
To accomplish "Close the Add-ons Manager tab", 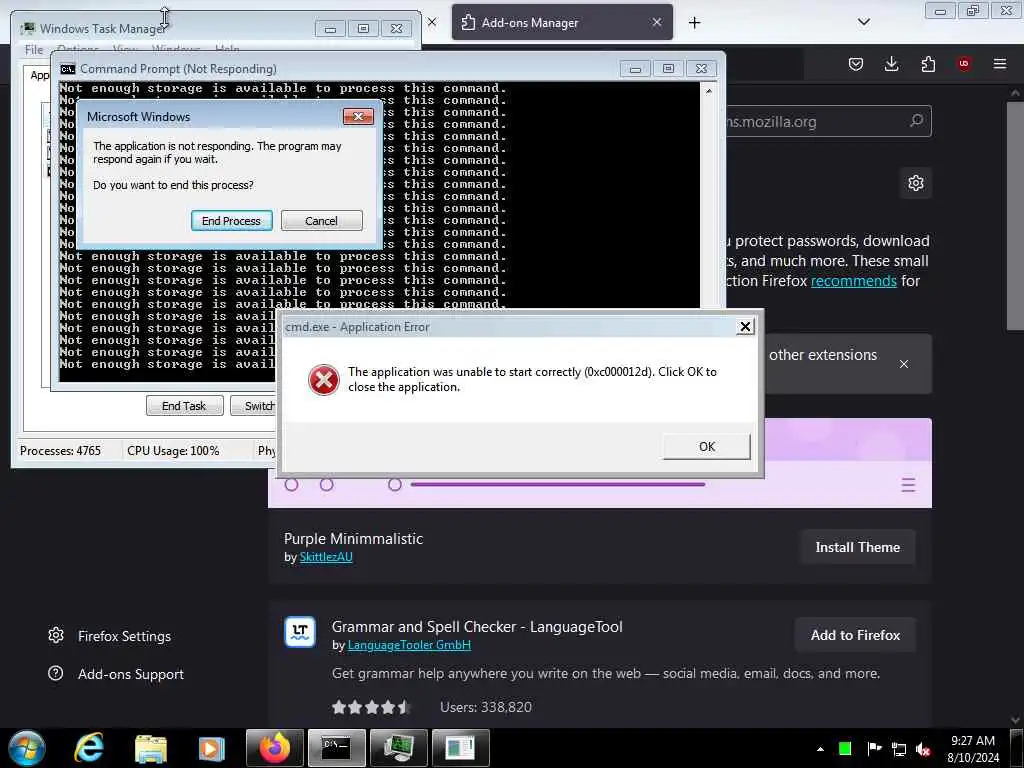I will (657, 22).
